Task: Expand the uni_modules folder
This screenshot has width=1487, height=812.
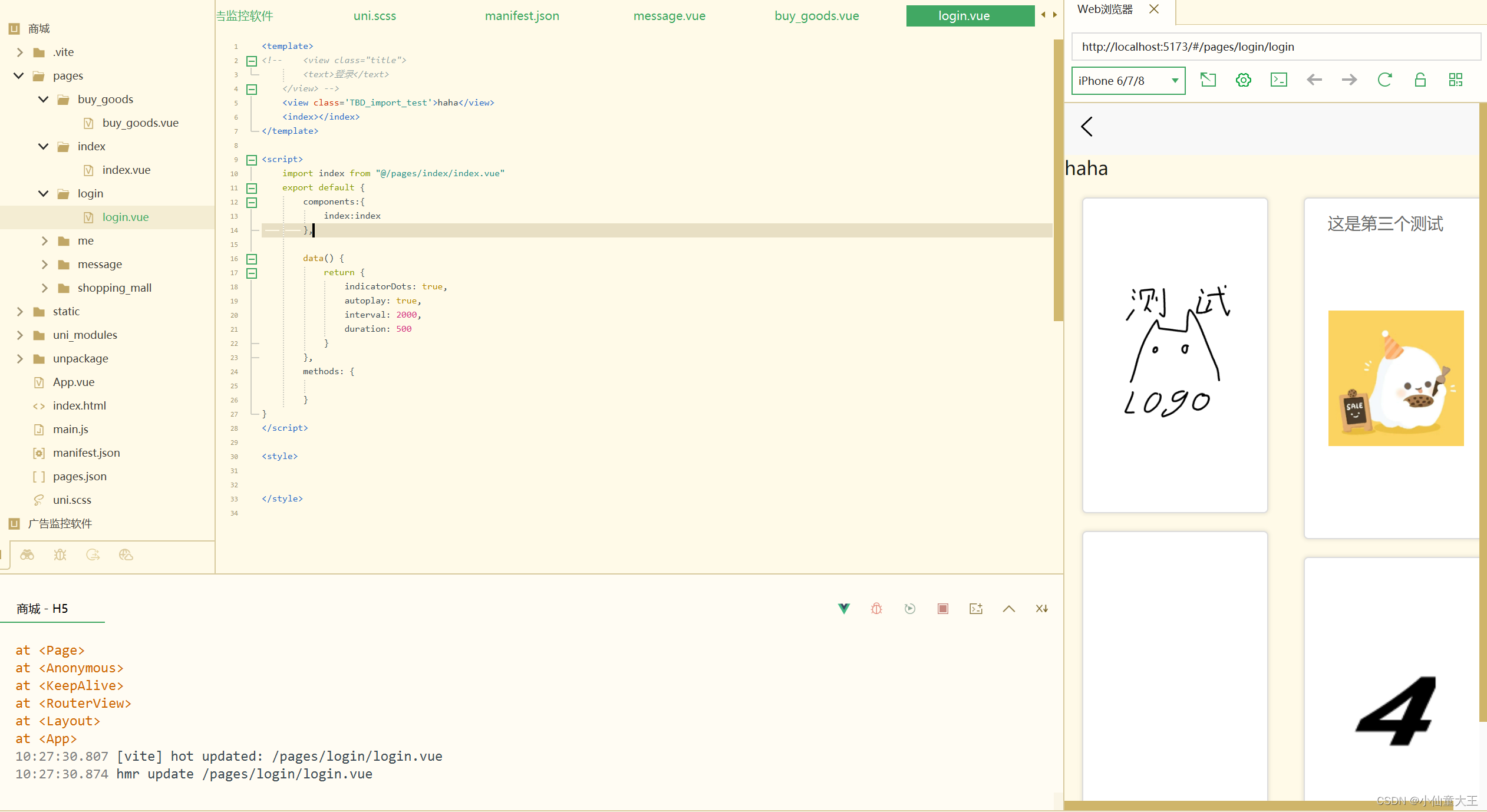Action: tap(20, 335)
